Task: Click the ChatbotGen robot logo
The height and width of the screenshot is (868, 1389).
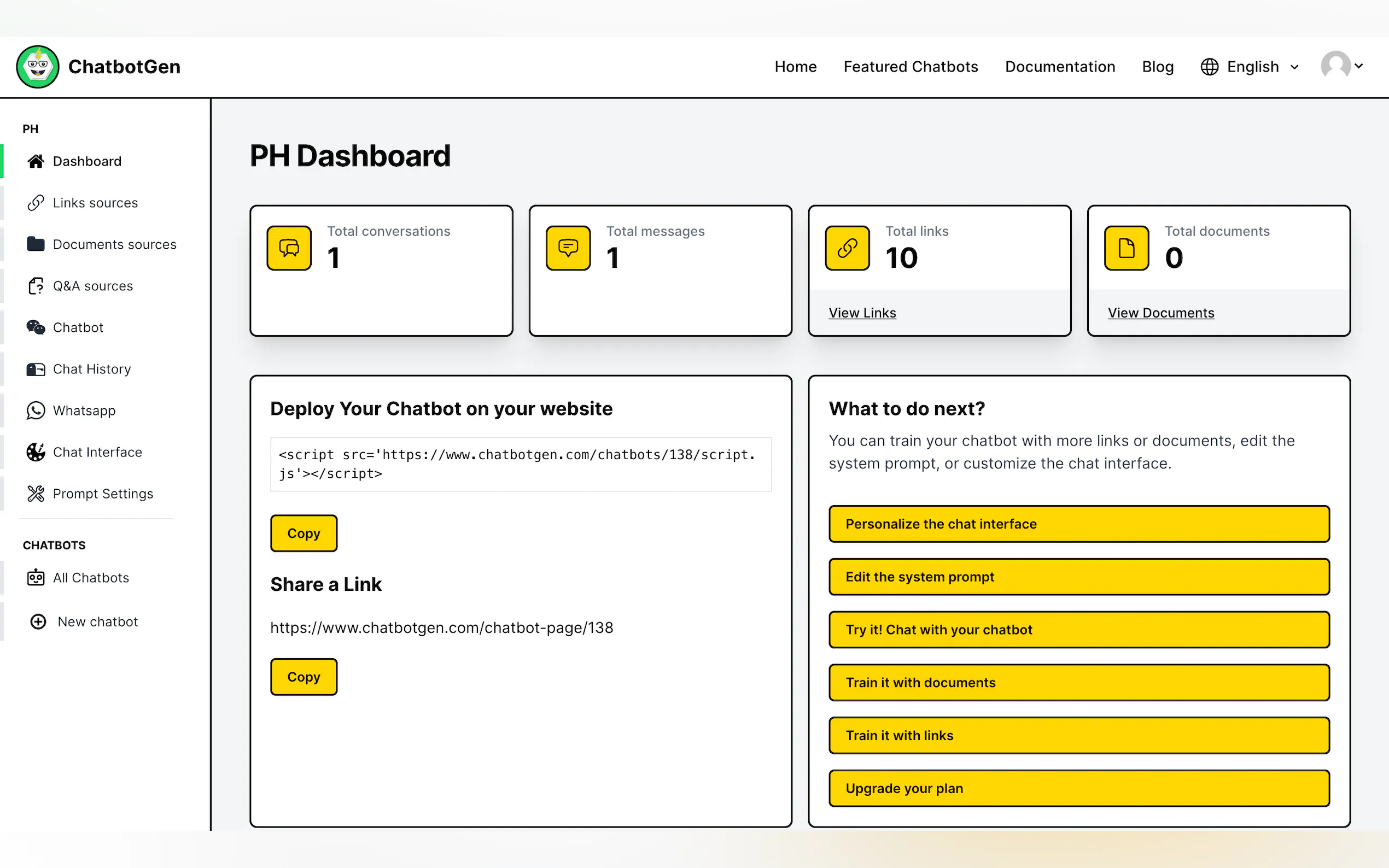Action: point(38,67)
